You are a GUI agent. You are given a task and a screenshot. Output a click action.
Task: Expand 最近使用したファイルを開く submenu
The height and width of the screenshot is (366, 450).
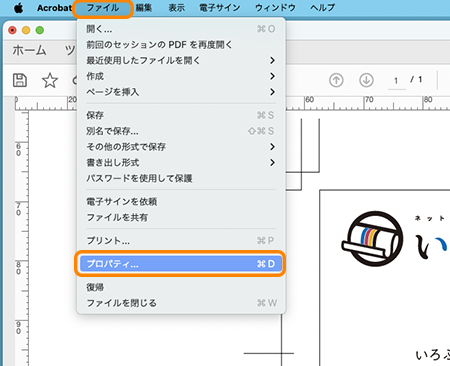click(181, 60)
